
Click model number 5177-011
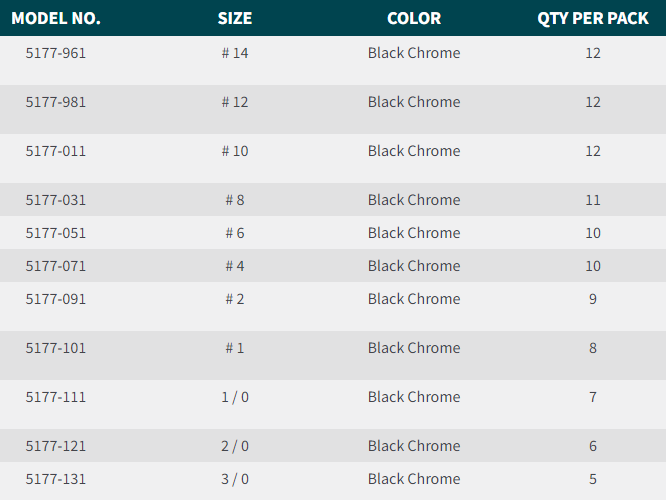(56, 151)
